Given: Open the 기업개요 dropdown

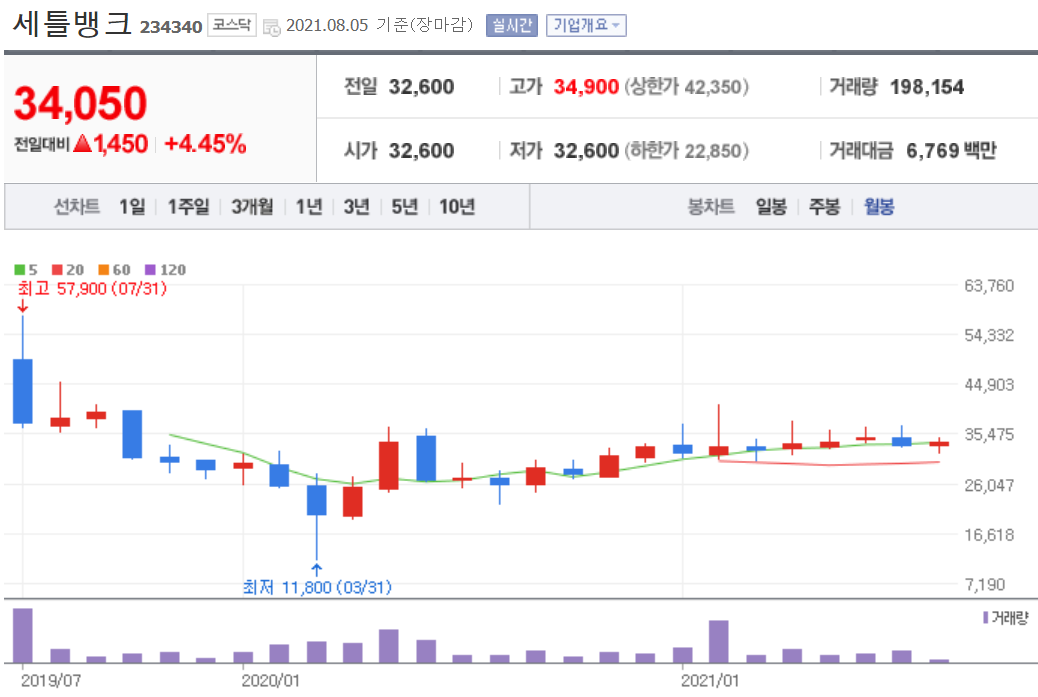Looking at the screenshot, I should point(587,25).
